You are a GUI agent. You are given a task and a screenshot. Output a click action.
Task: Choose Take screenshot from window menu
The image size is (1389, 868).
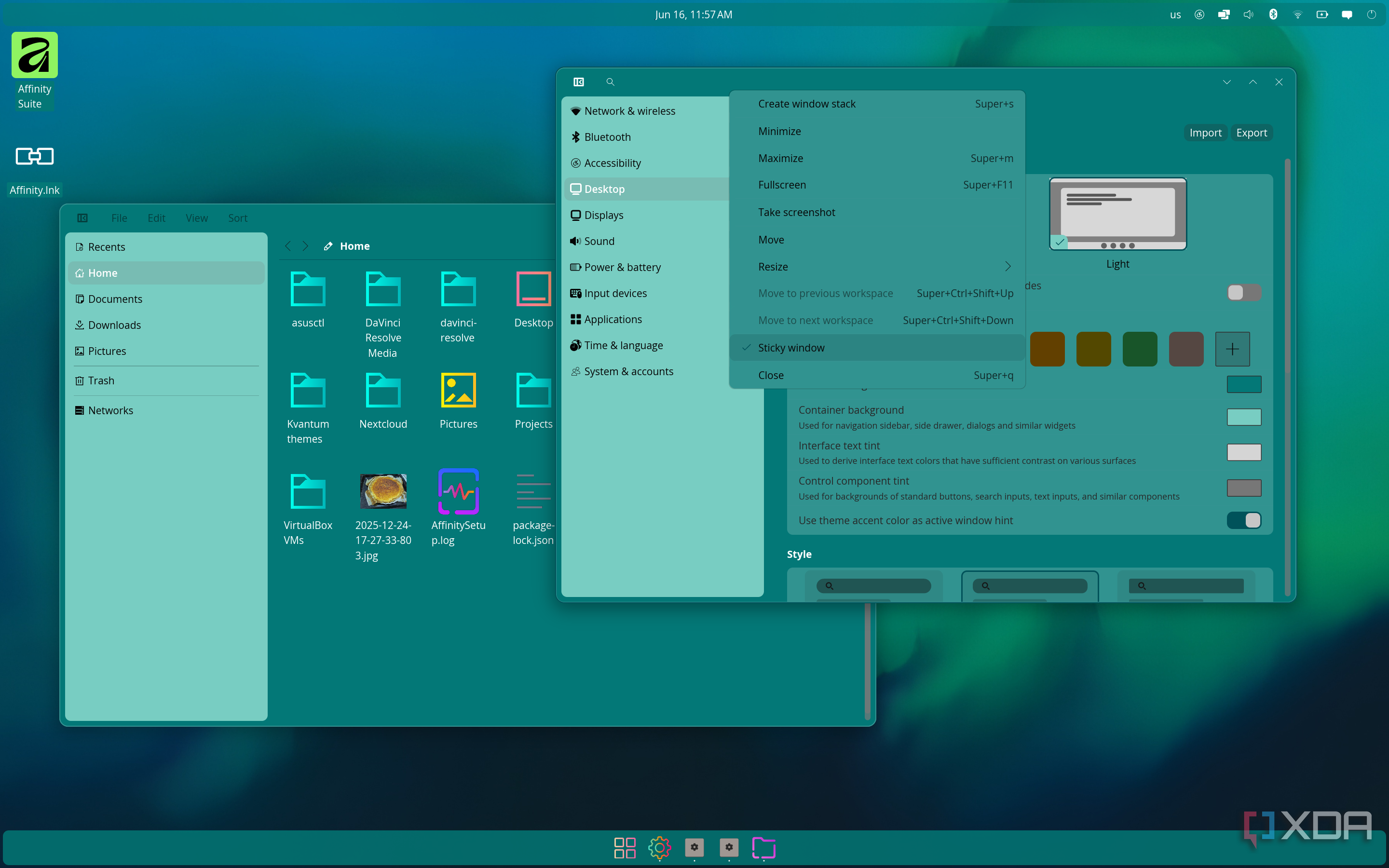pos(877,212)
